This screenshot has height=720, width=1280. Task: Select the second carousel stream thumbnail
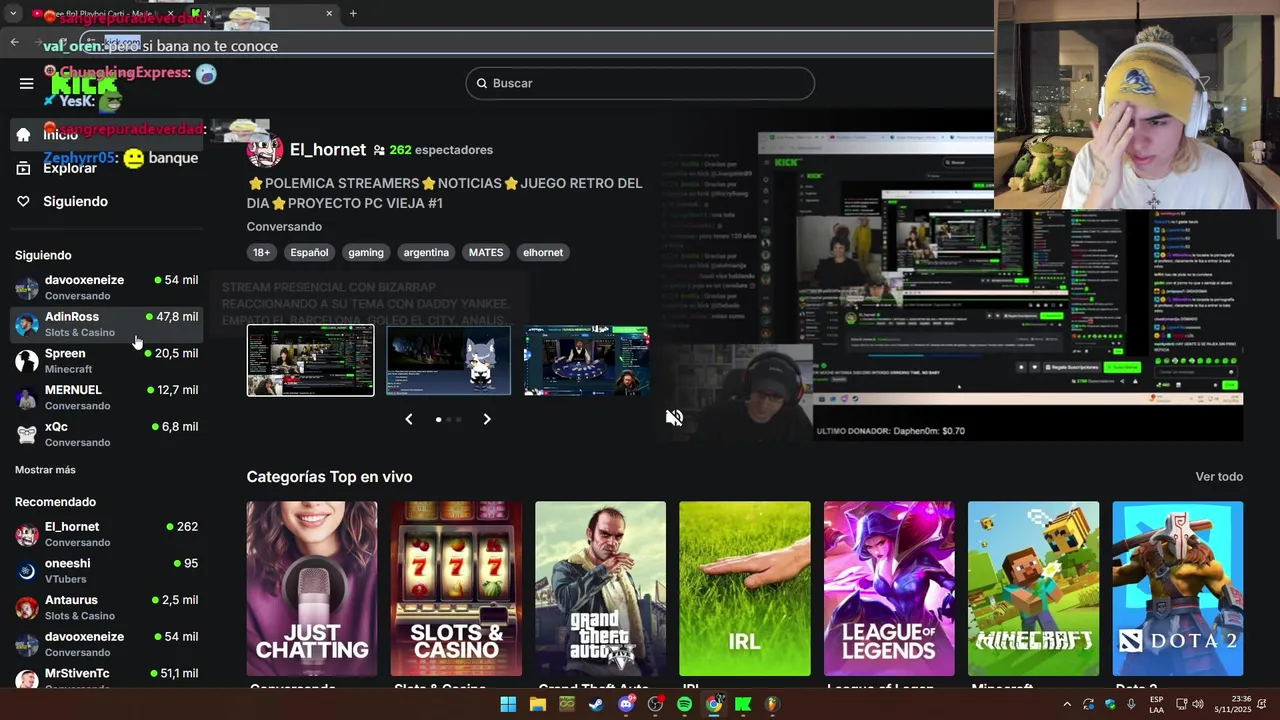(449, 360)
